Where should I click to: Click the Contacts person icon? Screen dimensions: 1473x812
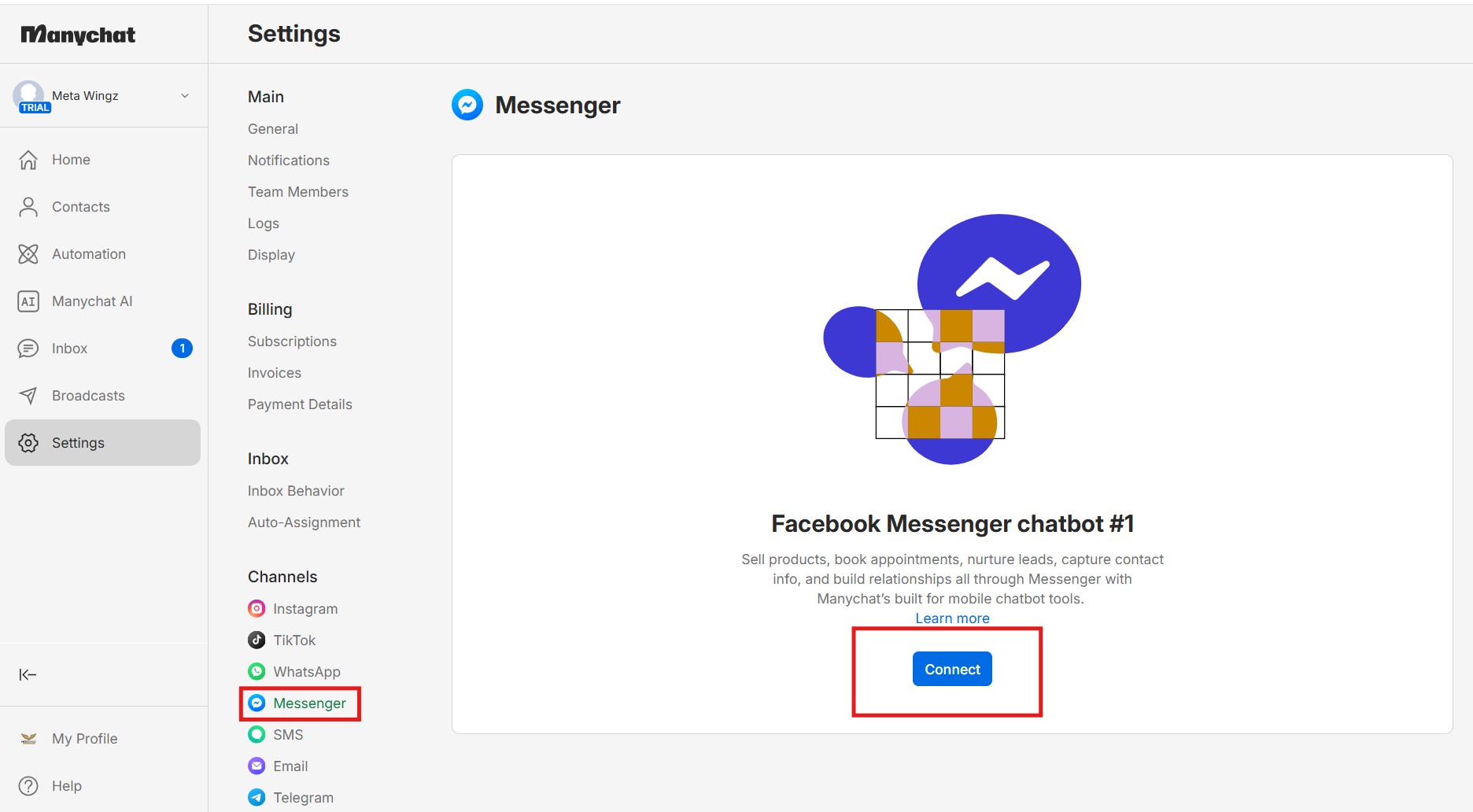(x=28, y=207)
